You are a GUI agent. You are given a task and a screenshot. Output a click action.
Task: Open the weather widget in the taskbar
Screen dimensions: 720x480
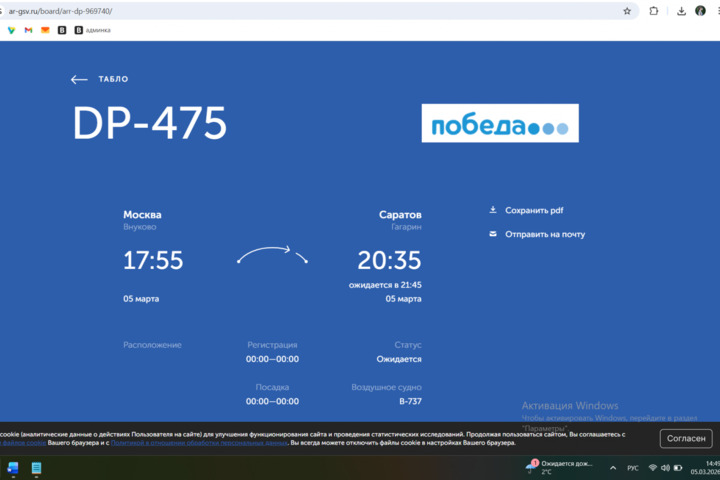point(560,467)
